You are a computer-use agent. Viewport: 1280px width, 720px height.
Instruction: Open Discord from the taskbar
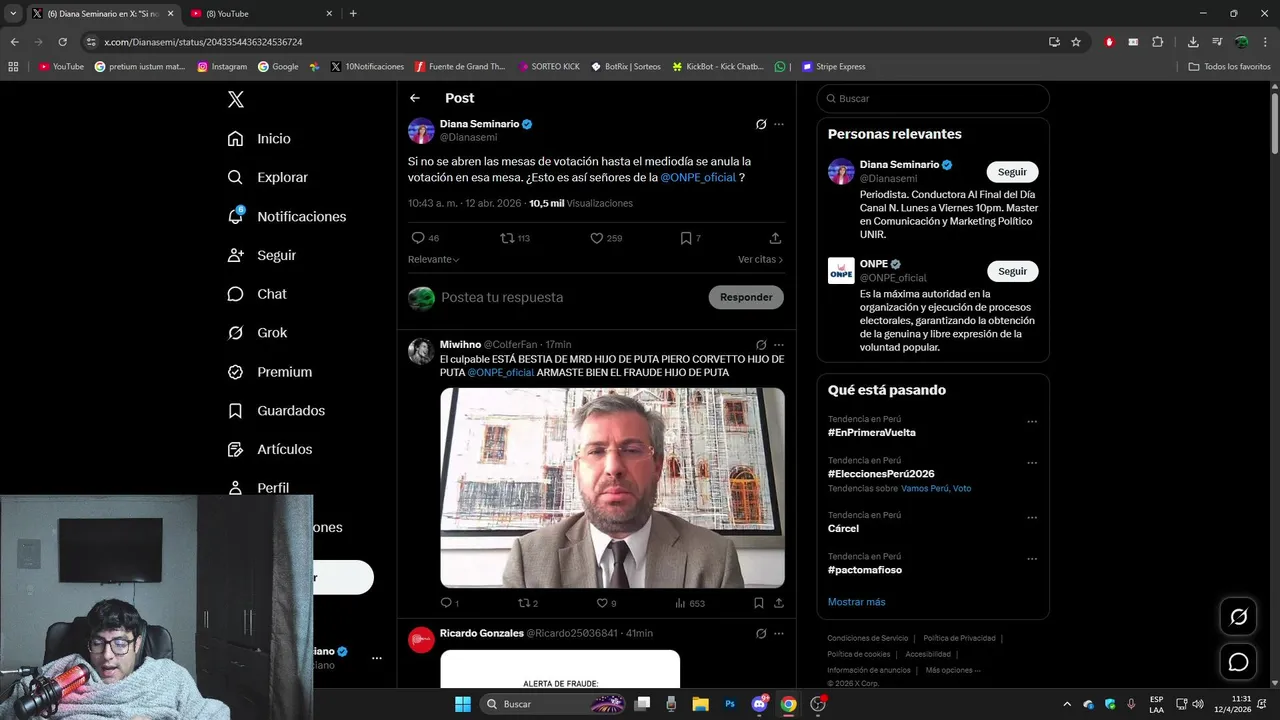759,704
